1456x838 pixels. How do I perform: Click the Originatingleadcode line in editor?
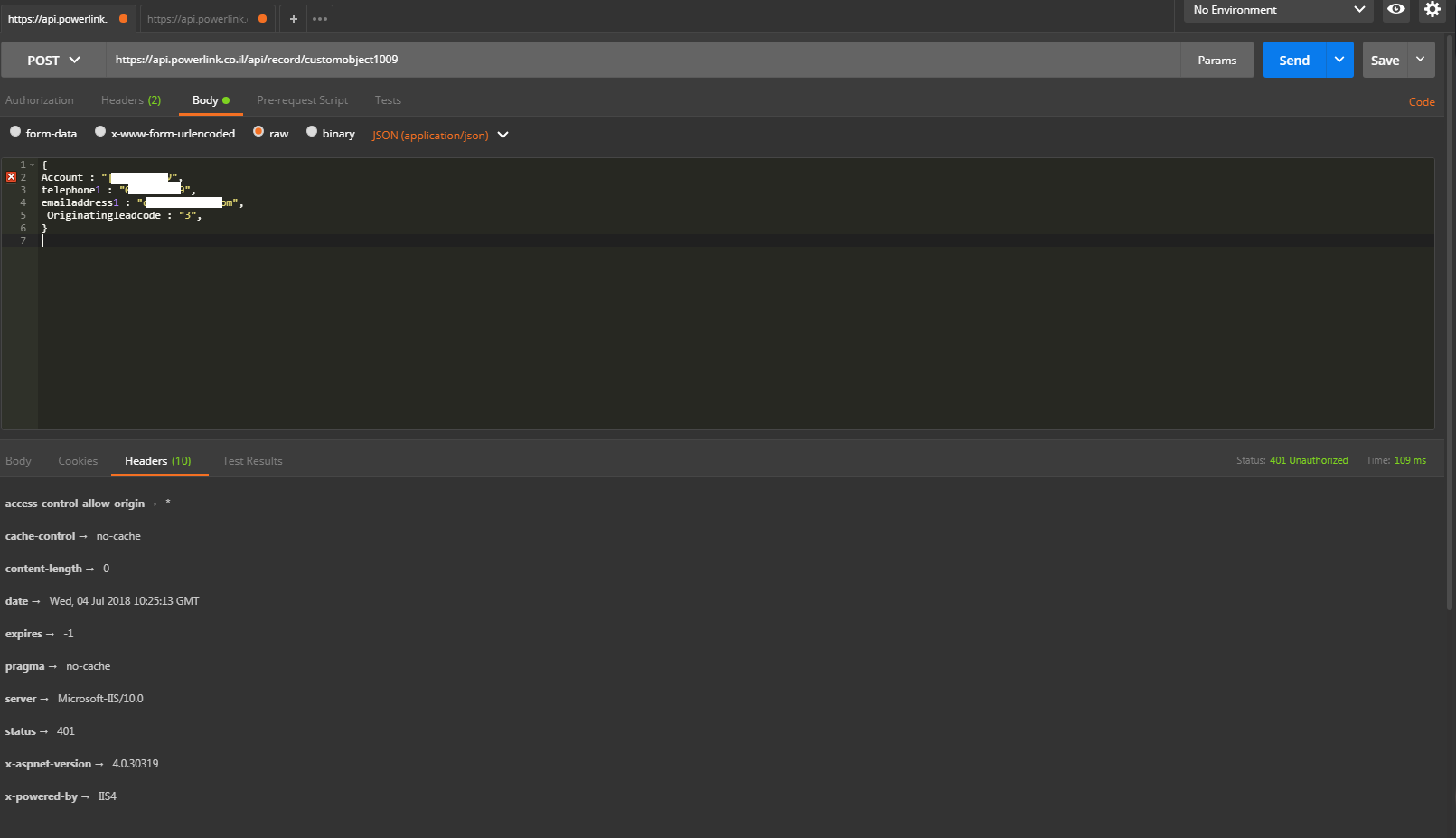pyautogui.click(x=124, y=215)
